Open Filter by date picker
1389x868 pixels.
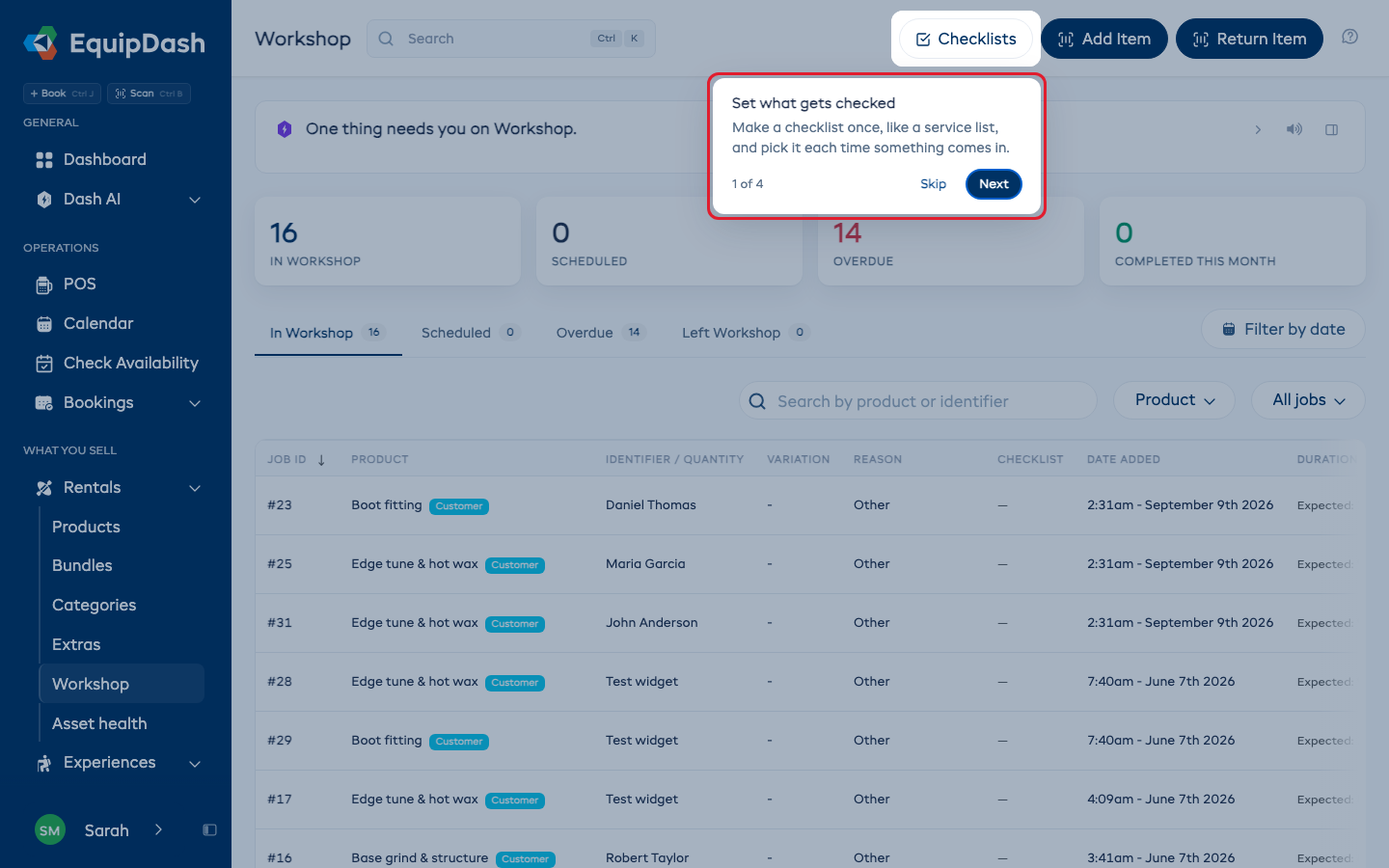[1283, 329]
